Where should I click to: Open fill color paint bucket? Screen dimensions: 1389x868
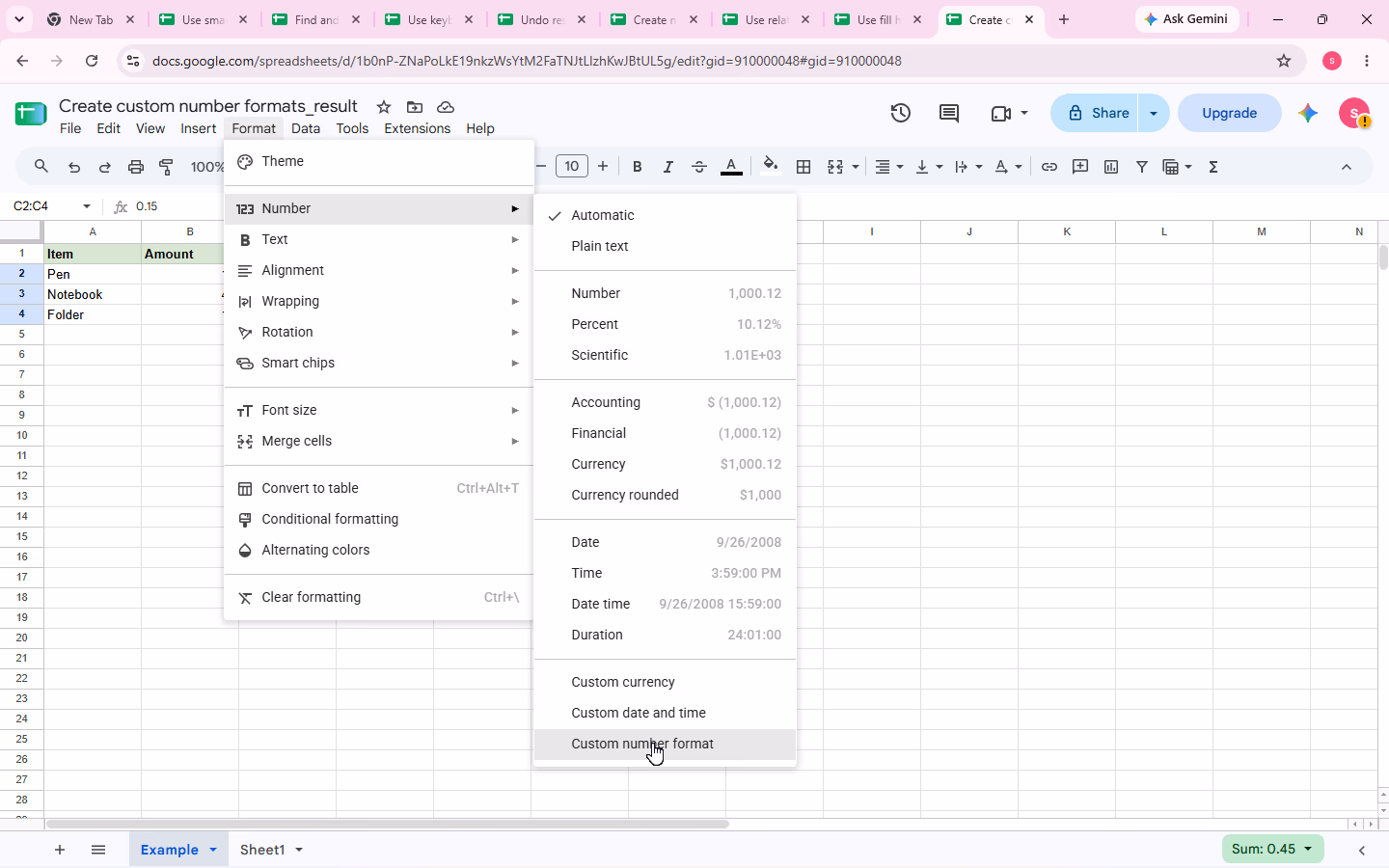coord(770,166)
